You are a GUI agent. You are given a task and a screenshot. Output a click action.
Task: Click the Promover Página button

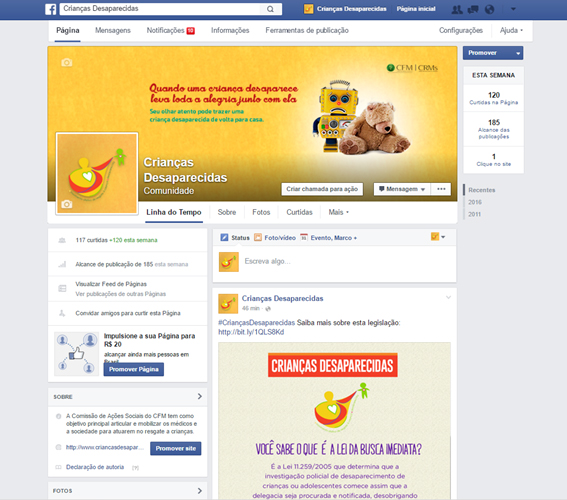[134, 369]
